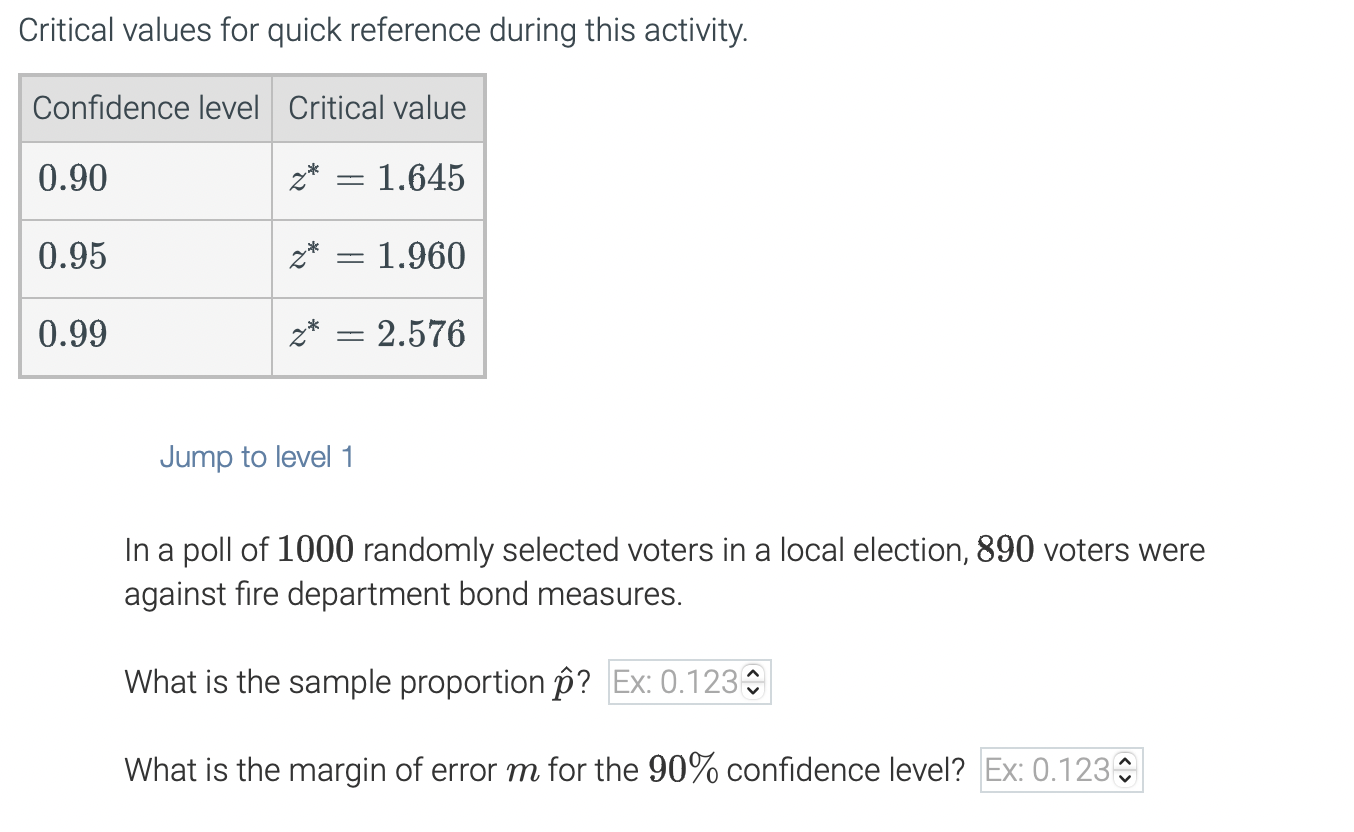Open the Jump to level 1 link
This screenshot has width=1354, height=832.
(x=256, y=457)
